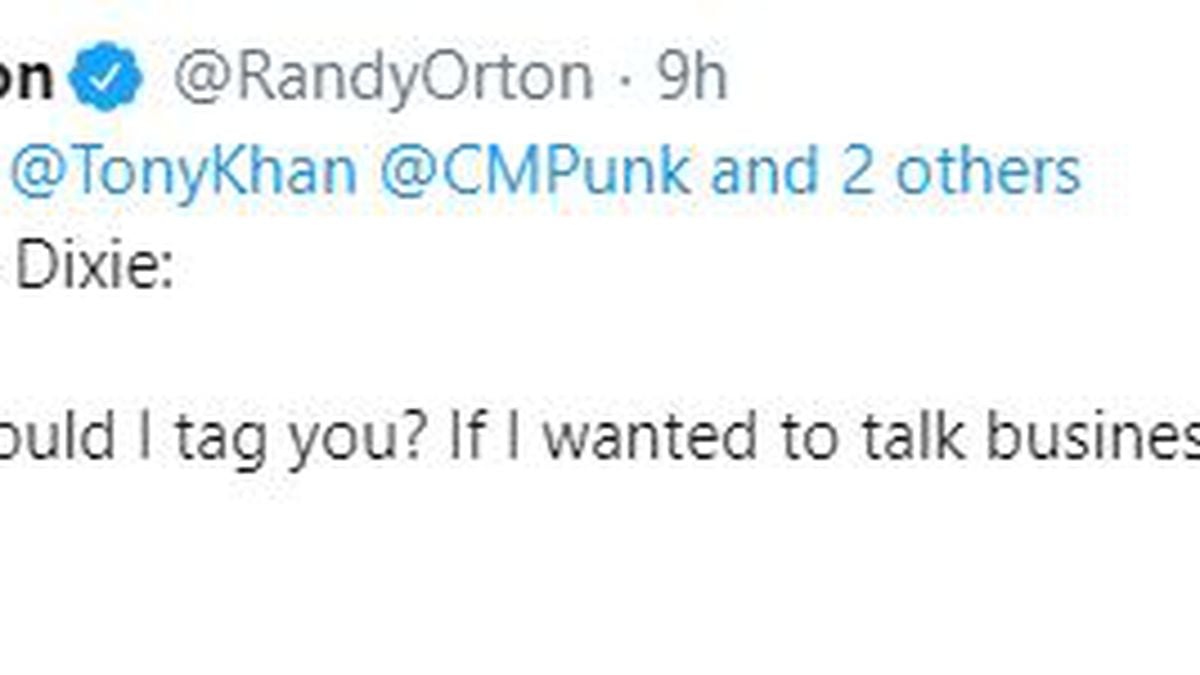The height and width of the screenshot is (675, 1200).
Task: Click the word 'tag' in the tweet
Action: (225, 438)
